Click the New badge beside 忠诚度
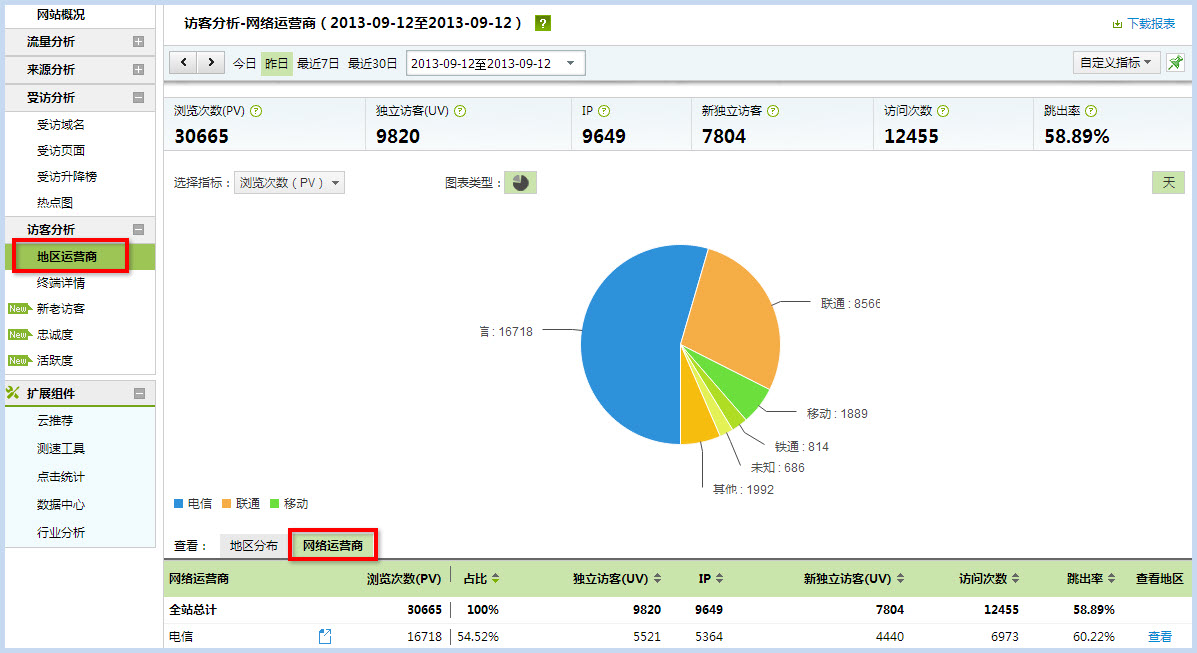The height and width of the screenshot is (653, 1197). click(18, 335)
